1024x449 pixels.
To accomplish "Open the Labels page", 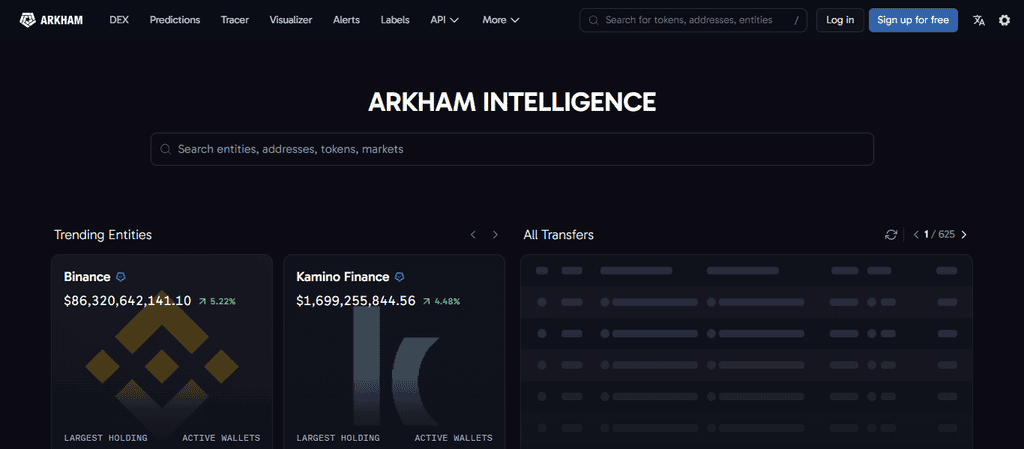I will click(x=395, y=20).
